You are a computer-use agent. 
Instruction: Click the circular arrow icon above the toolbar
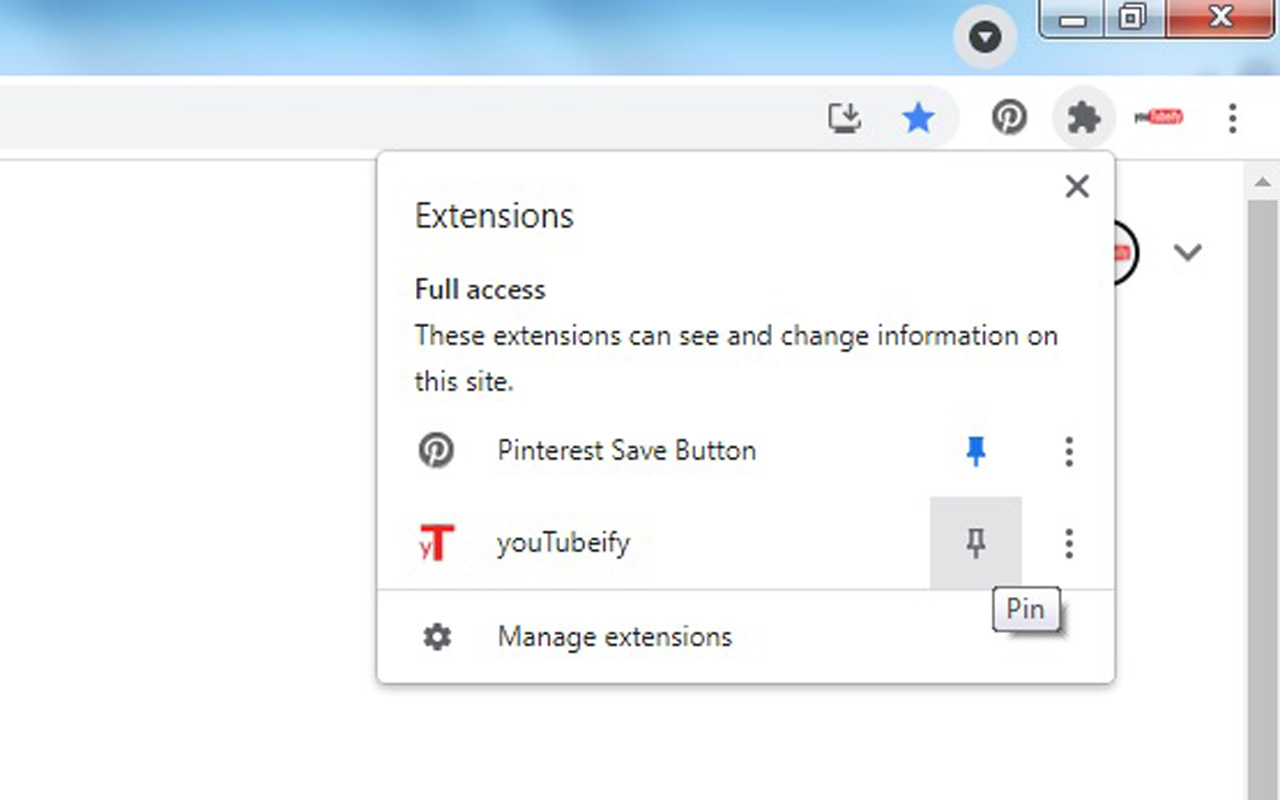pos(986,38)
